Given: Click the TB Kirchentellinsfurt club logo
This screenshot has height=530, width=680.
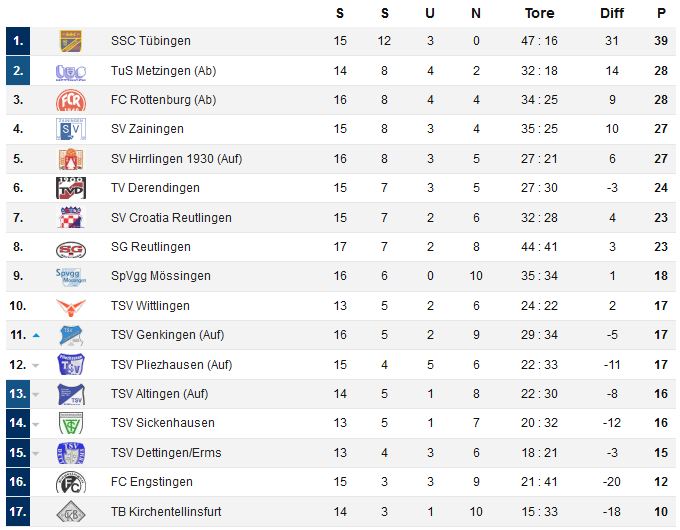Looking at the screenshot, I should click(70, 512).
